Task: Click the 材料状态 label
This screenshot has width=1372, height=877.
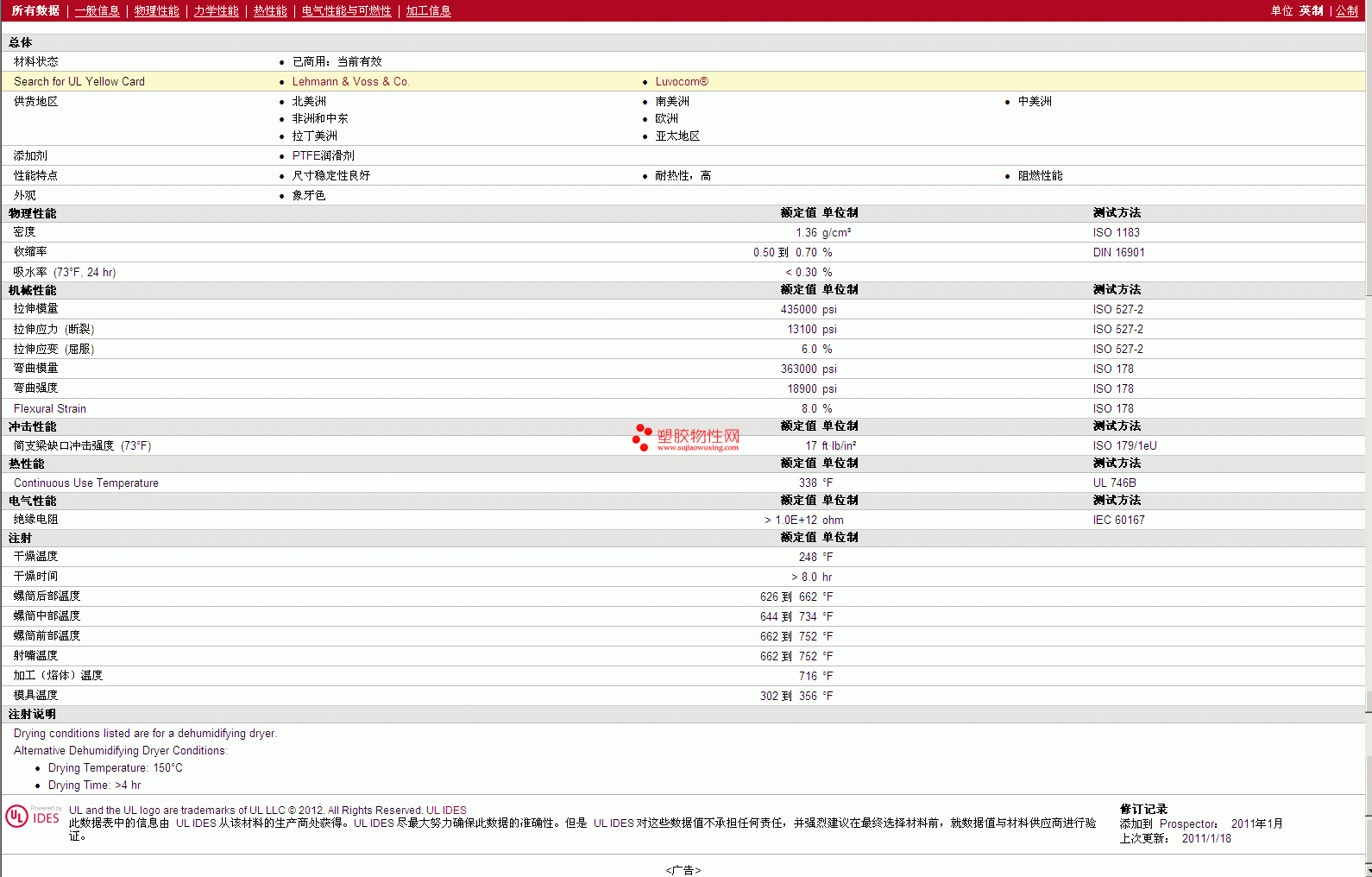Action: 36,61
